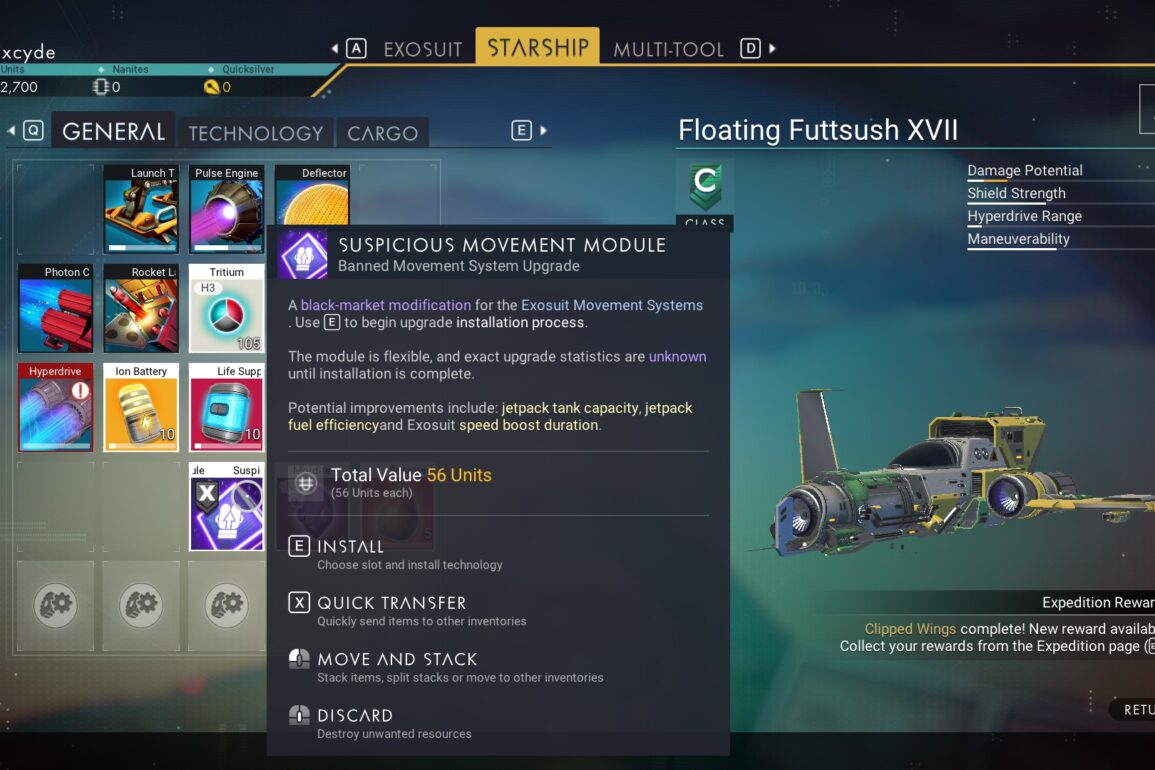The height and width of the screenshot is (770, 1155).
Task: Select the Life Support Gel item
Action: 226,407
